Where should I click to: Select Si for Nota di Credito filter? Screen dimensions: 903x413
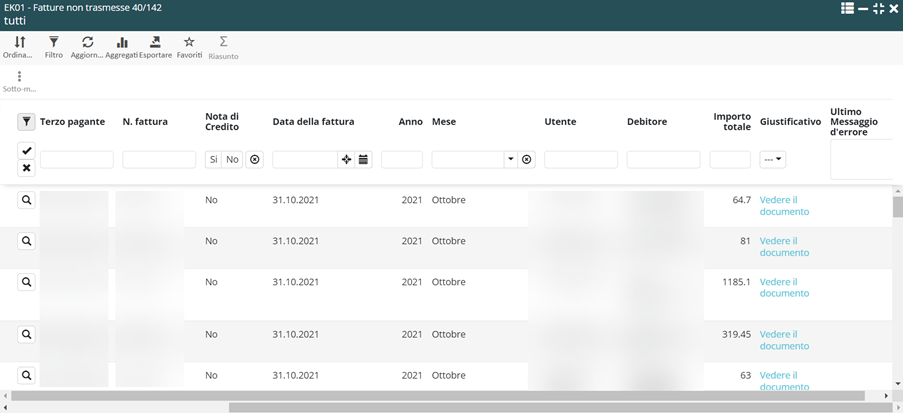(x=213, y=159)
